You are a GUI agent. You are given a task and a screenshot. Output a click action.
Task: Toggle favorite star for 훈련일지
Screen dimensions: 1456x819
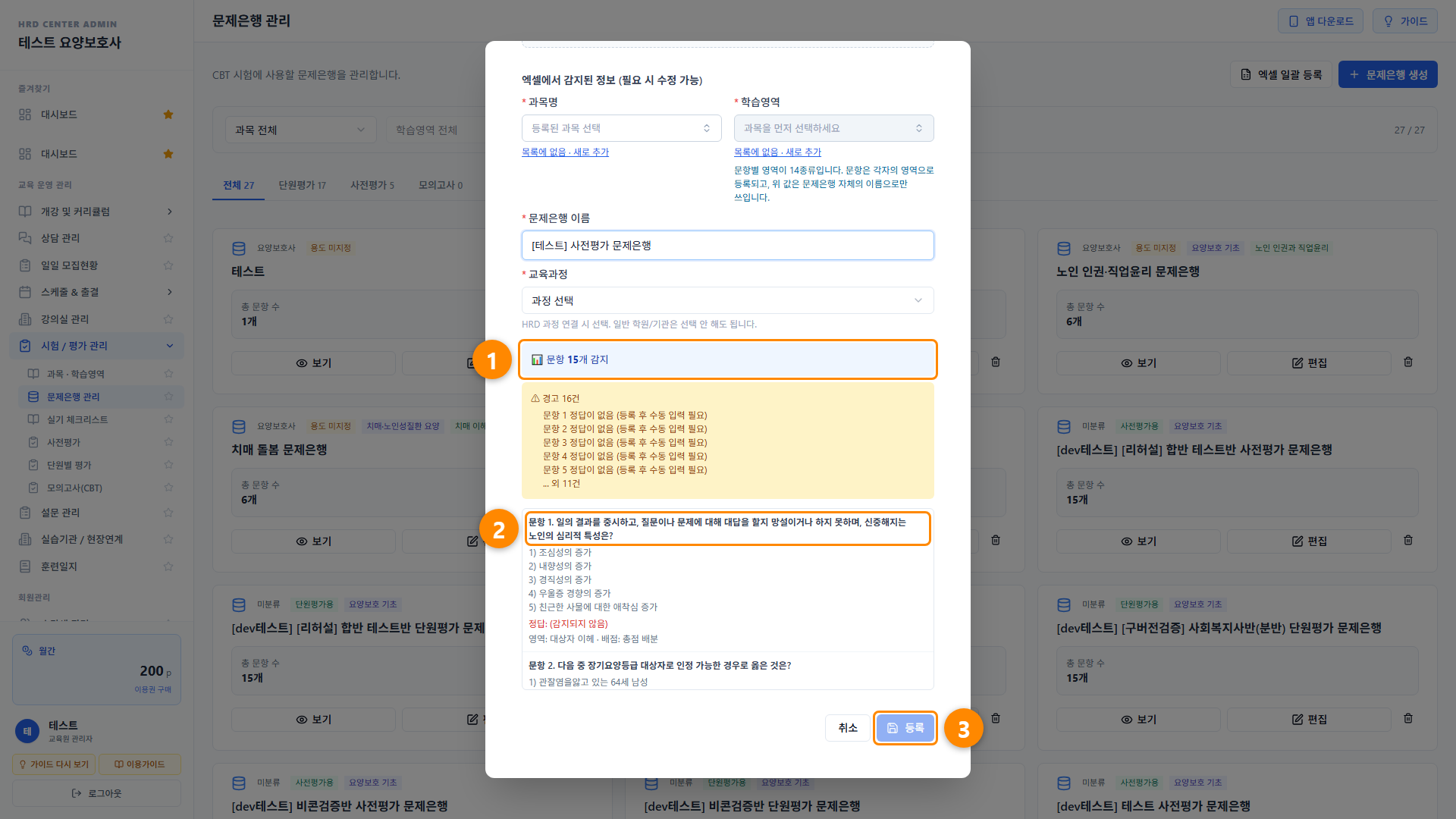tap(168, 566)
